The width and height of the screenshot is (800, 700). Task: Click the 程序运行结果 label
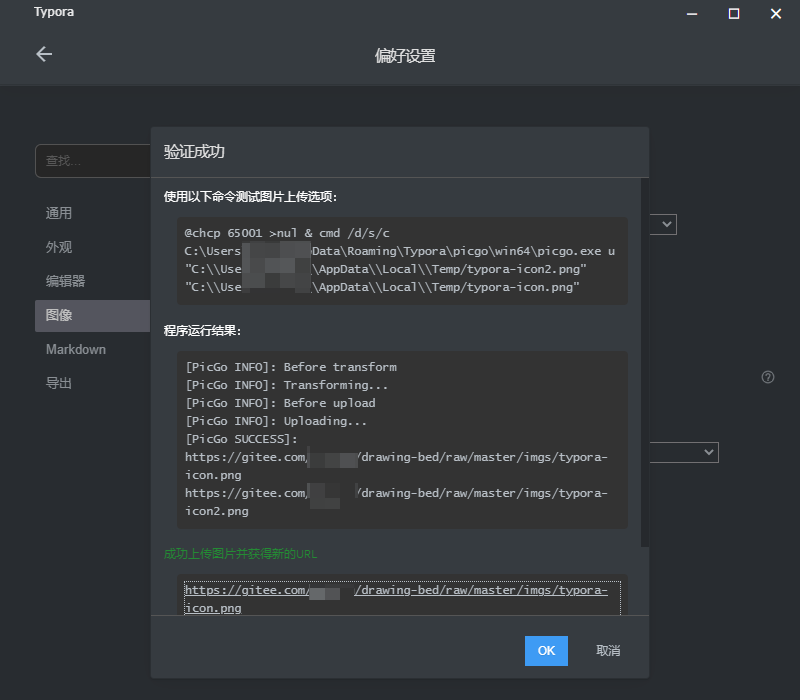202,331
